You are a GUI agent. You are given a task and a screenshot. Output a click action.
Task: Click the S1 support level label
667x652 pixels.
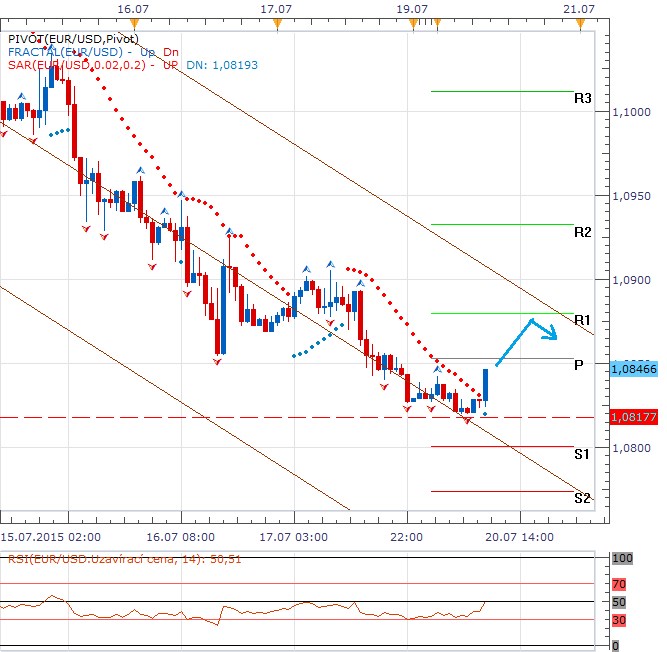[582, 454]
